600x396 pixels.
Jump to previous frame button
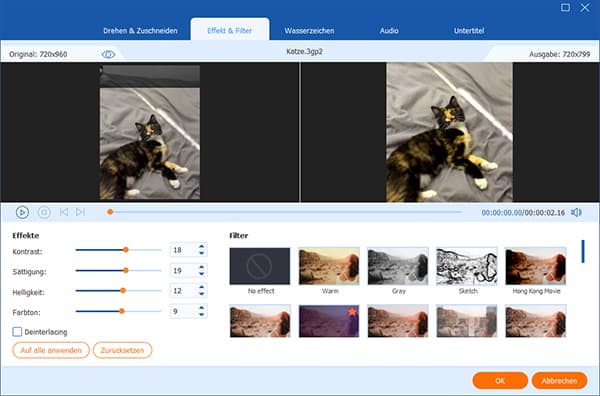click(64, 212)
